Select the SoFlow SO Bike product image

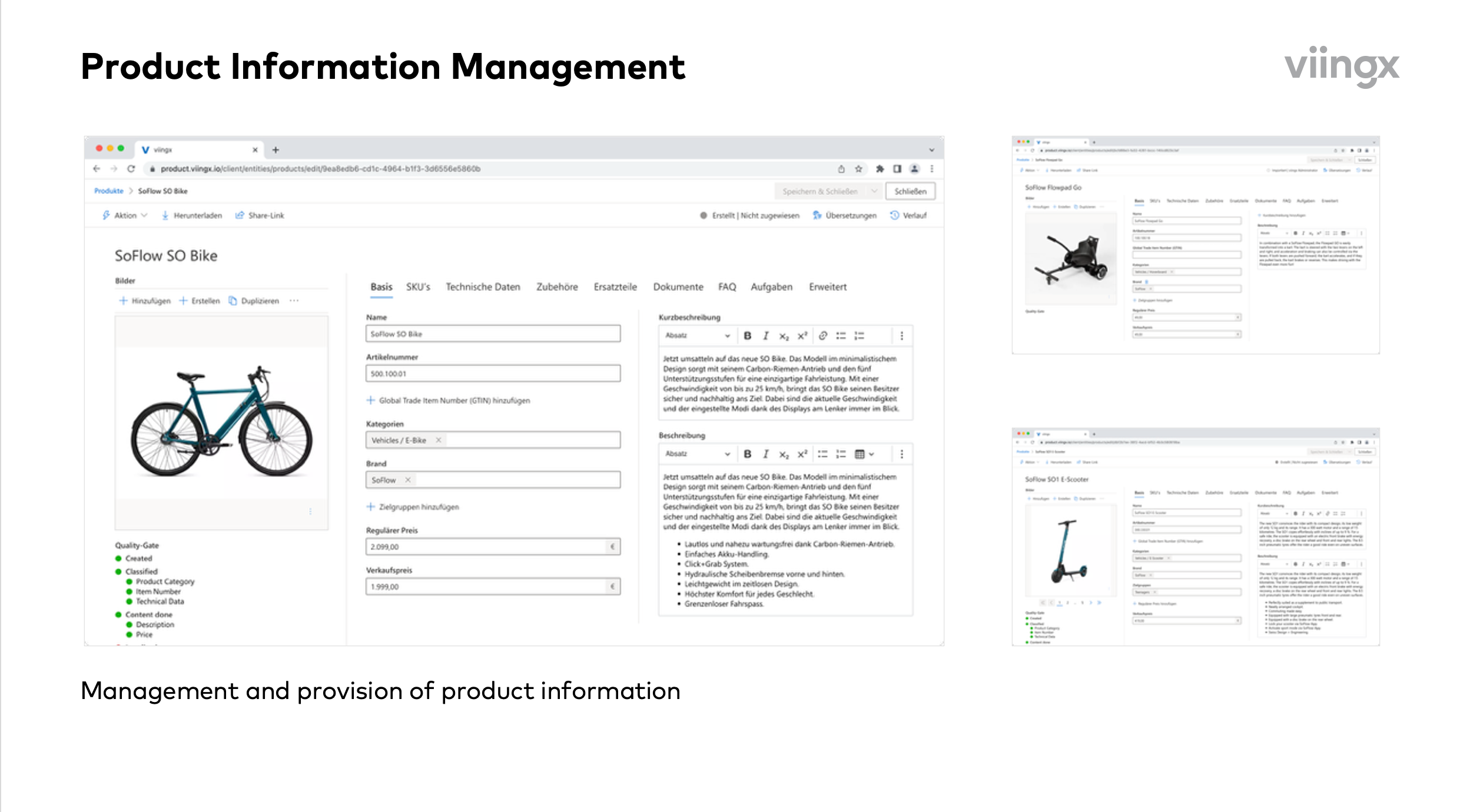click(x=221, y=422)
